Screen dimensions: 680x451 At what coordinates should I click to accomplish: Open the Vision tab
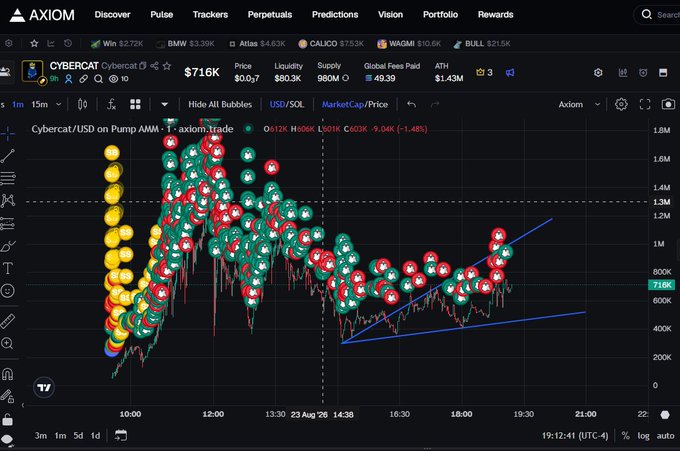(390, 15)
